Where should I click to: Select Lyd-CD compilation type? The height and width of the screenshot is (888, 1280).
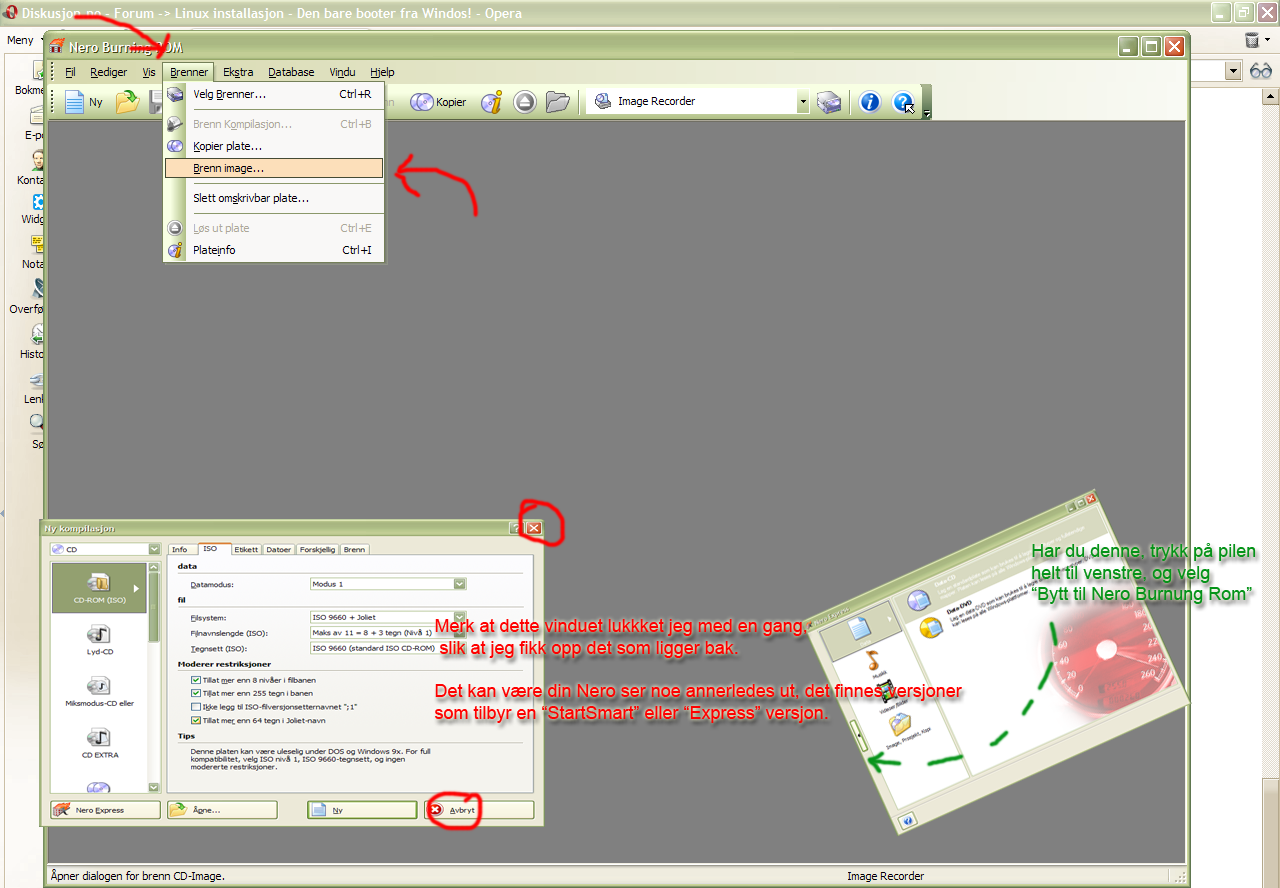click(99, 640)
